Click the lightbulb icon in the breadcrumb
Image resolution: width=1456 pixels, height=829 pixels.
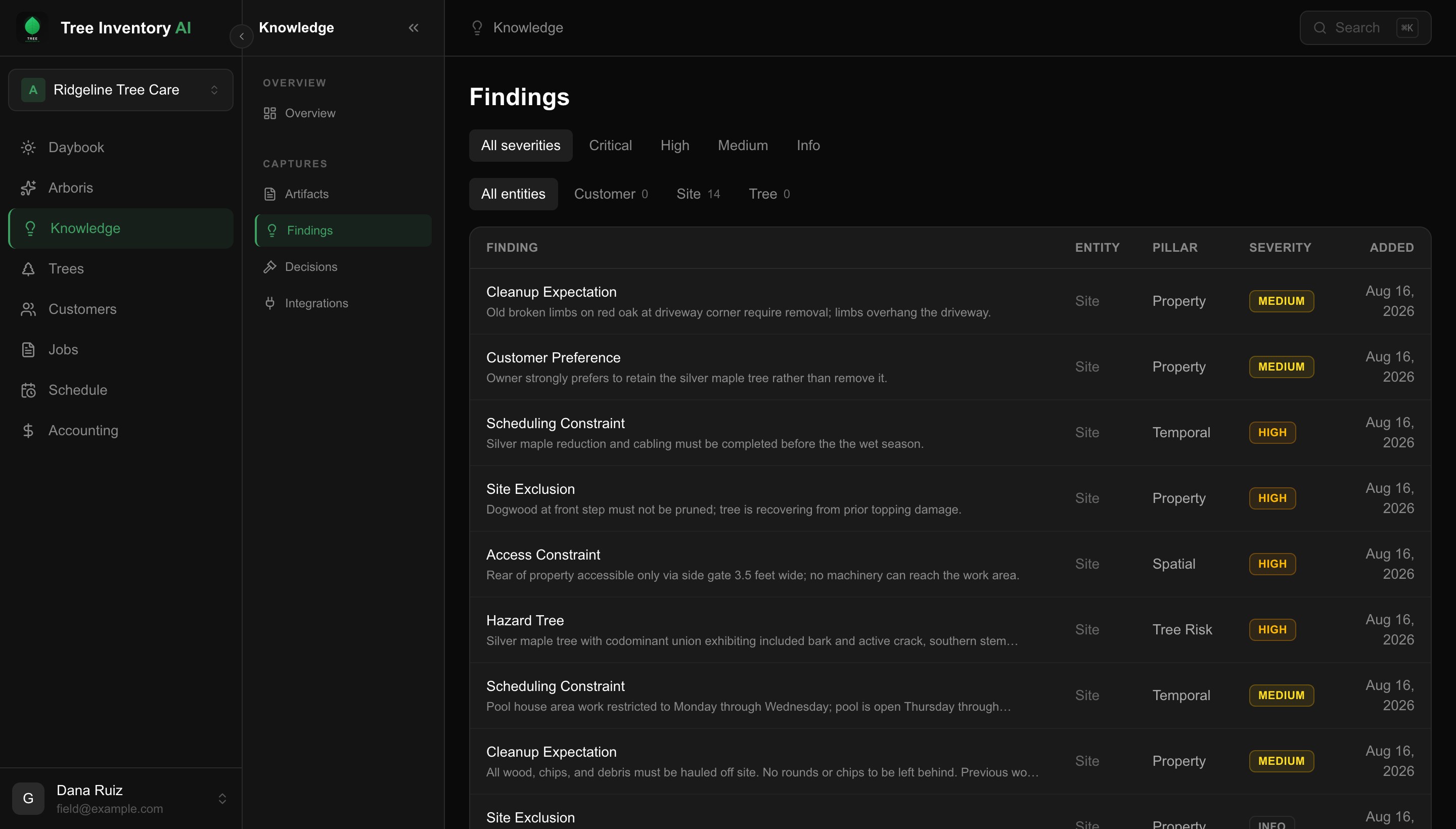point(477,27)
